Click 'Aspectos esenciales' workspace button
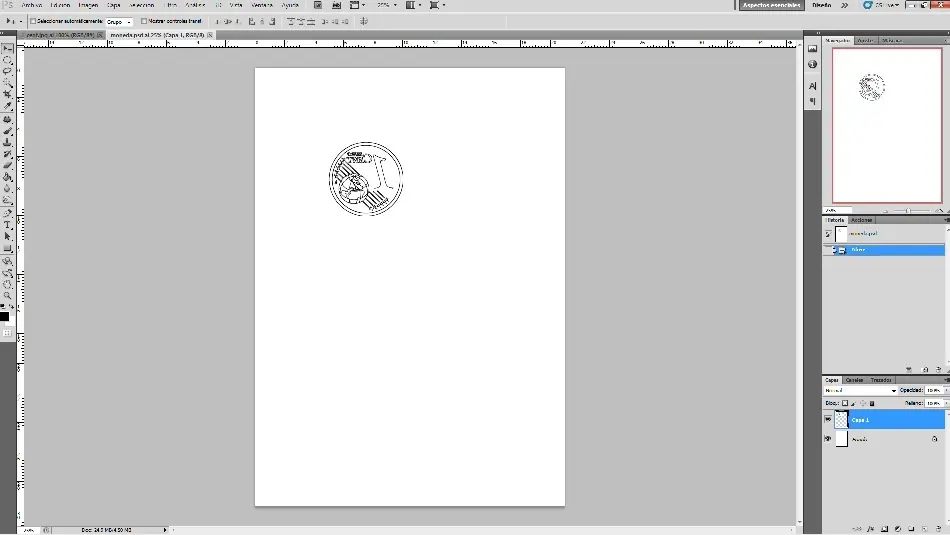The height and width of the screenshot is (535, 950). [771, 5]
